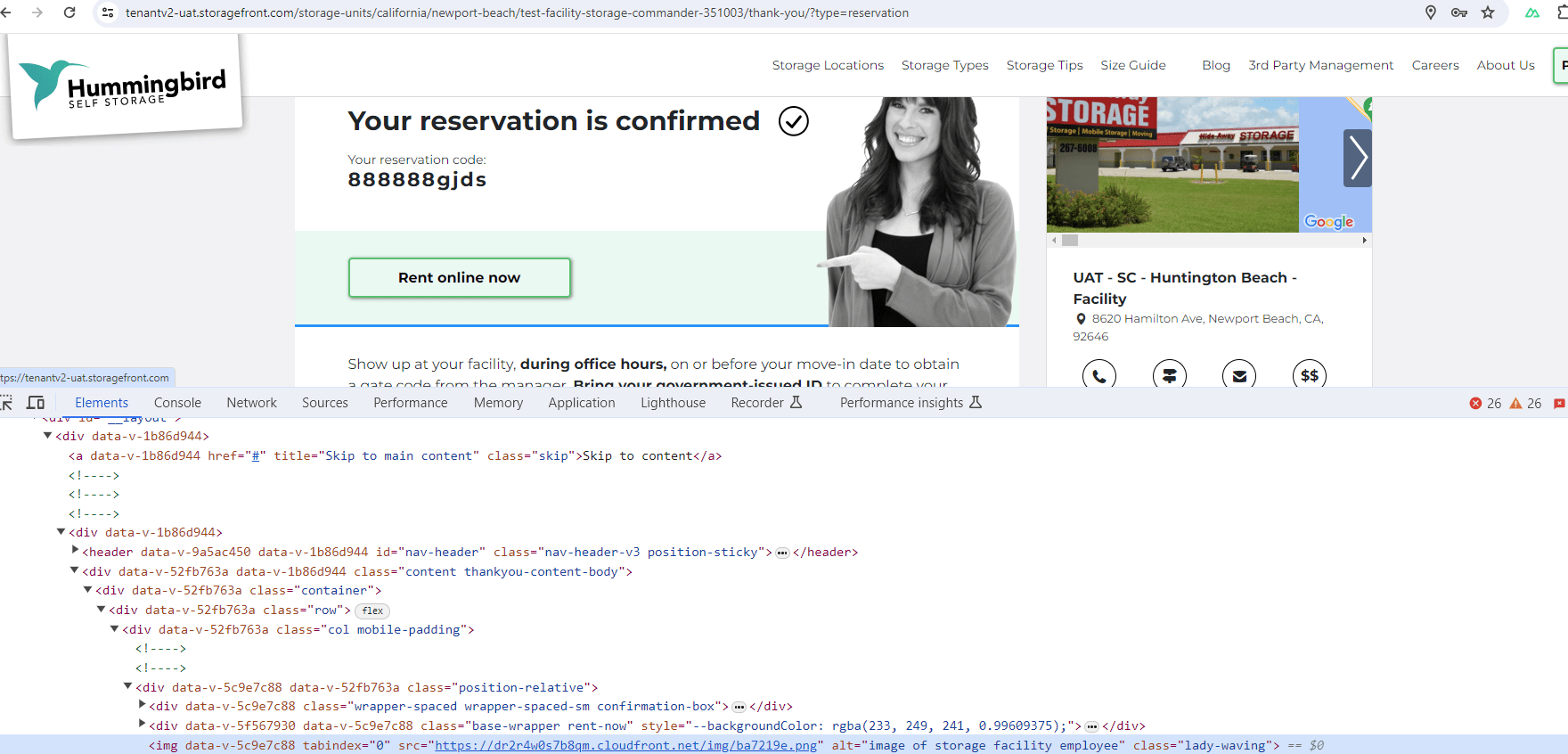This screenshot has width=1568, height=754.
Task: Advance facility photos with right chevron
Action: [1358, 158]
